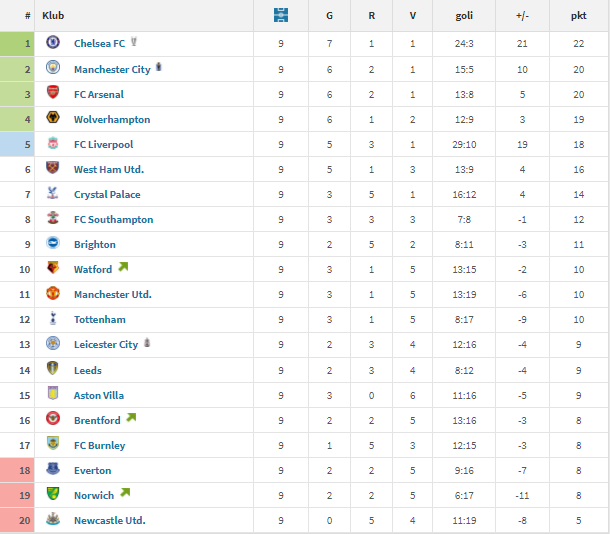610x534 pixels.
Task: Select the goli column header
Action: tap(464, 16)
